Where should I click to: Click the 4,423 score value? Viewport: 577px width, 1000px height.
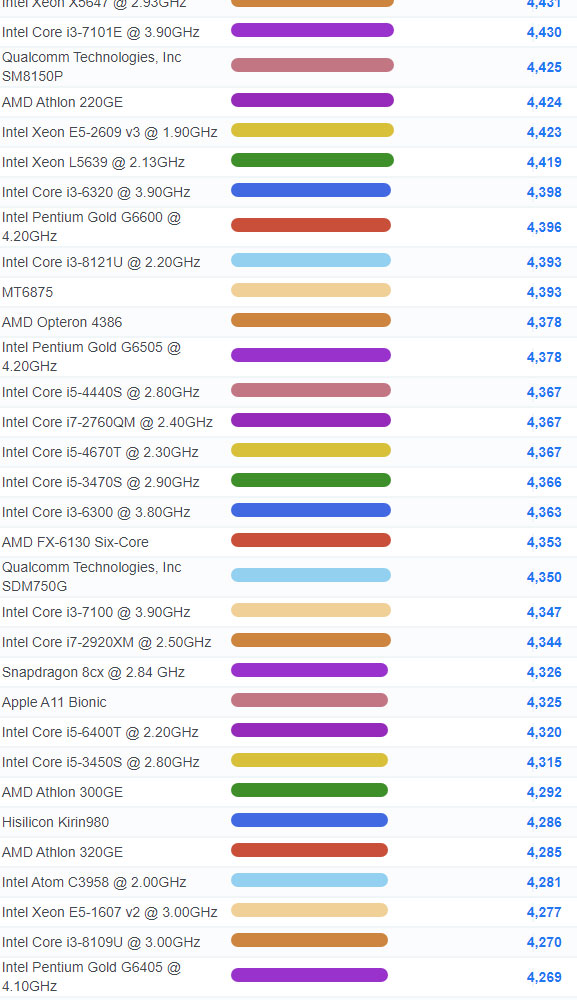pyautogui.click(x=544, y=133)
